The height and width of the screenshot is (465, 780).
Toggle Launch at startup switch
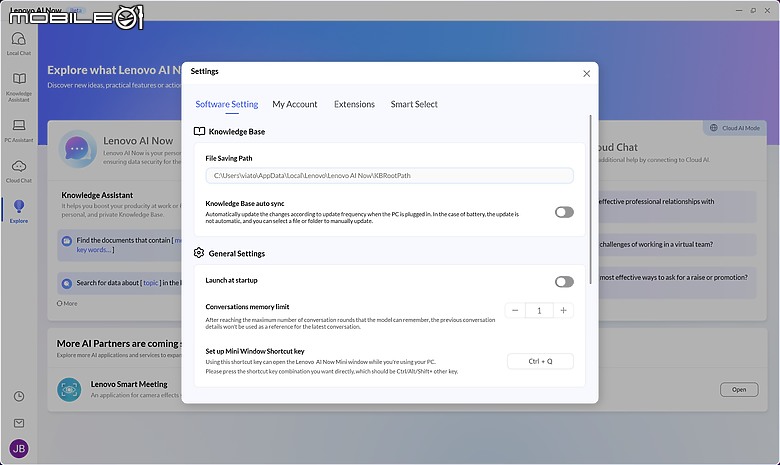point(564,282)
